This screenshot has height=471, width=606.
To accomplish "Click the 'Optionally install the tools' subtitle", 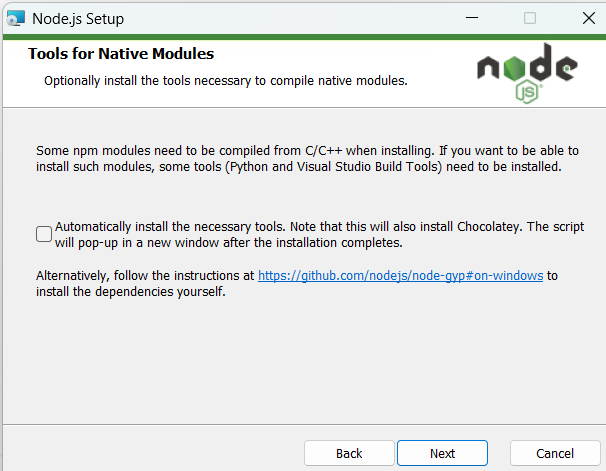I will [225, 80].
